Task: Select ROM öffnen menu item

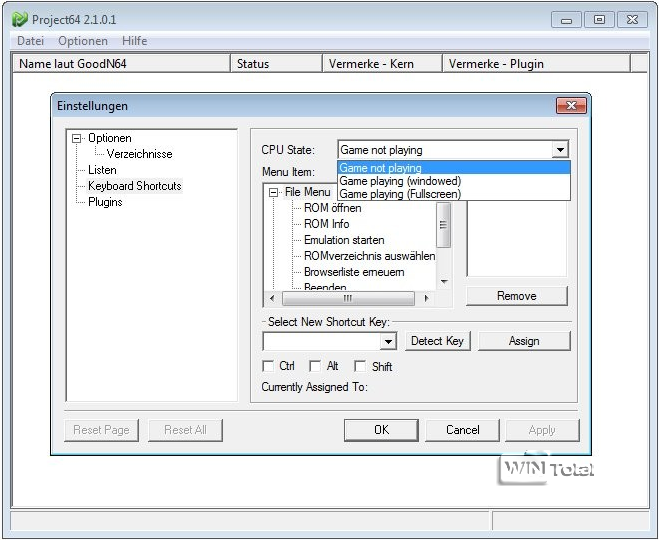Action: tap(332, 208)
